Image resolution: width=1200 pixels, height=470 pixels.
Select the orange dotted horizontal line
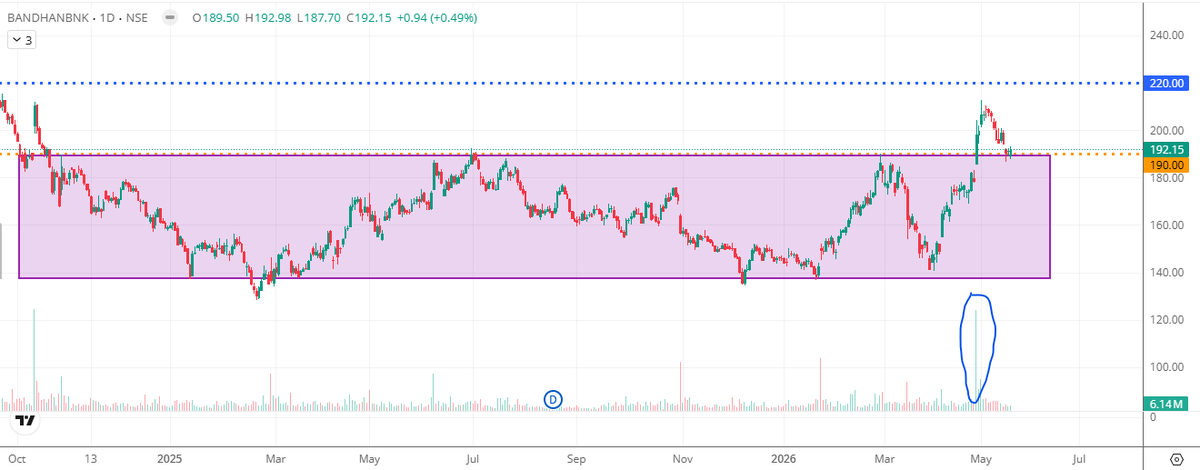570,152
